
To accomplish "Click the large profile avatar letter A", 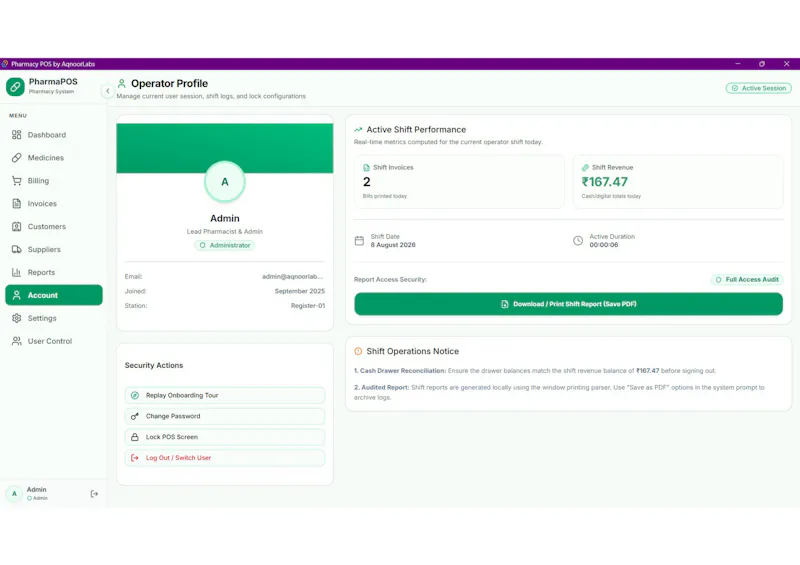I will [x=225, y=182].
